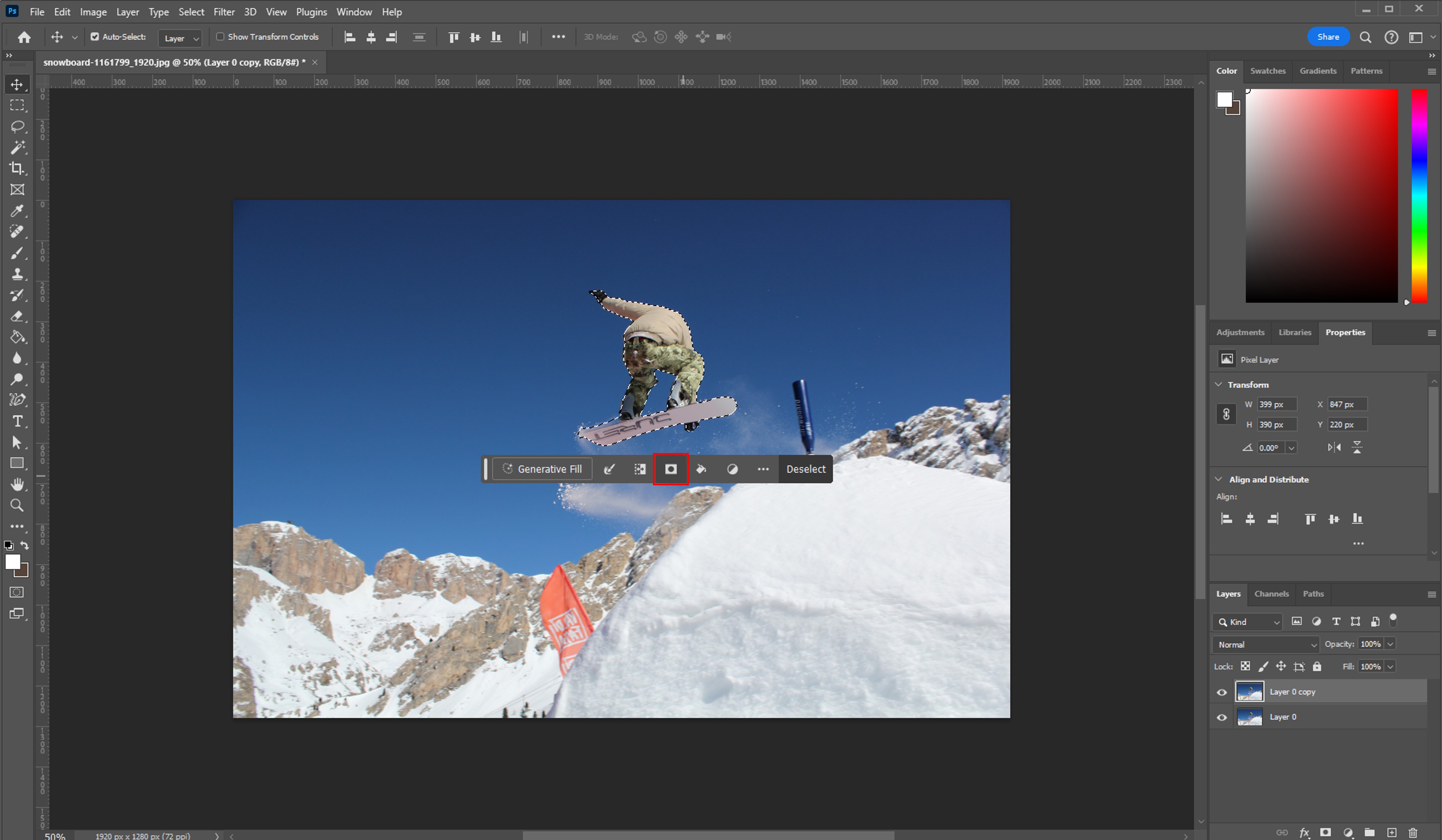This screenshot has width=1442, height=840.
Task: Click the foreground color swatch in Color panel
Action: pyautogui.click(x=1224, y=99)
